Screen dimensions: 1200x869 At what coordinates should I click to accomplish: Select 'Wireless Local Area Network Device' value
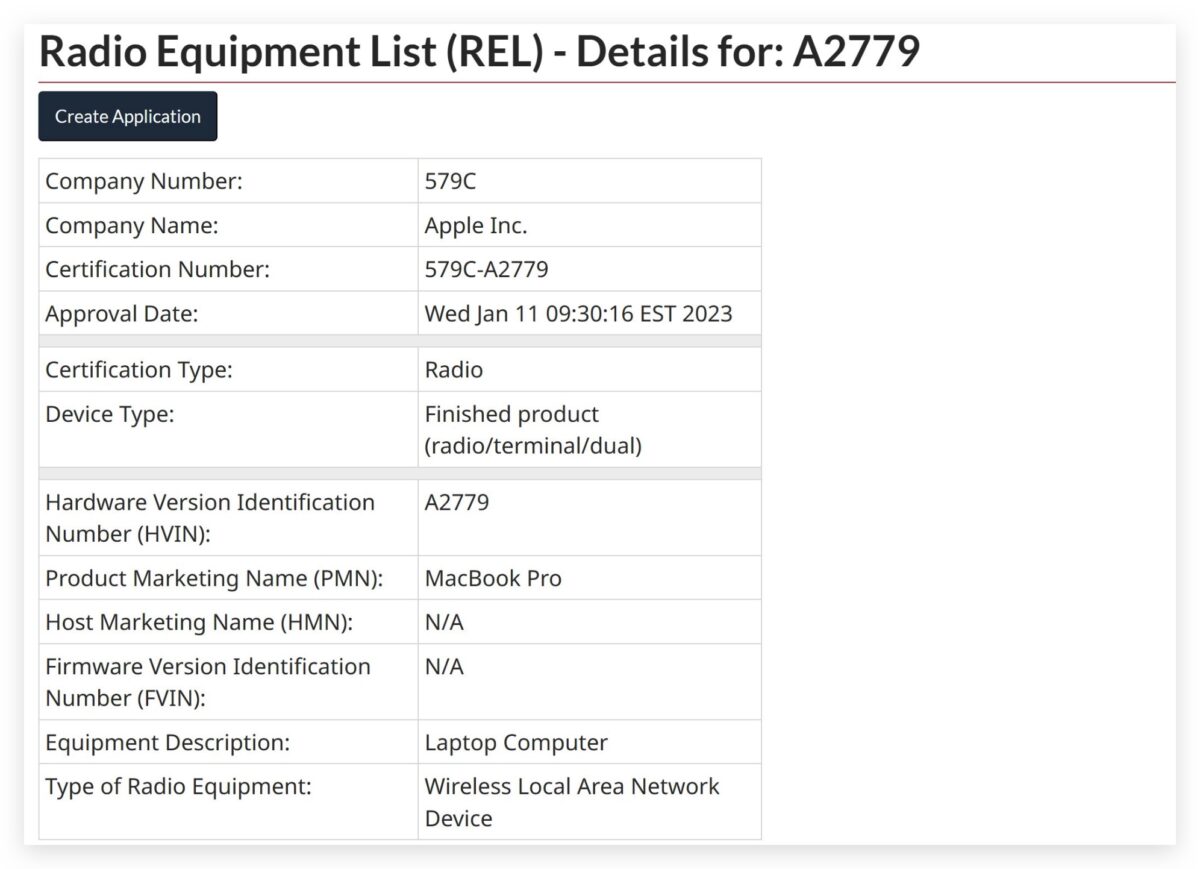[572, 802]
